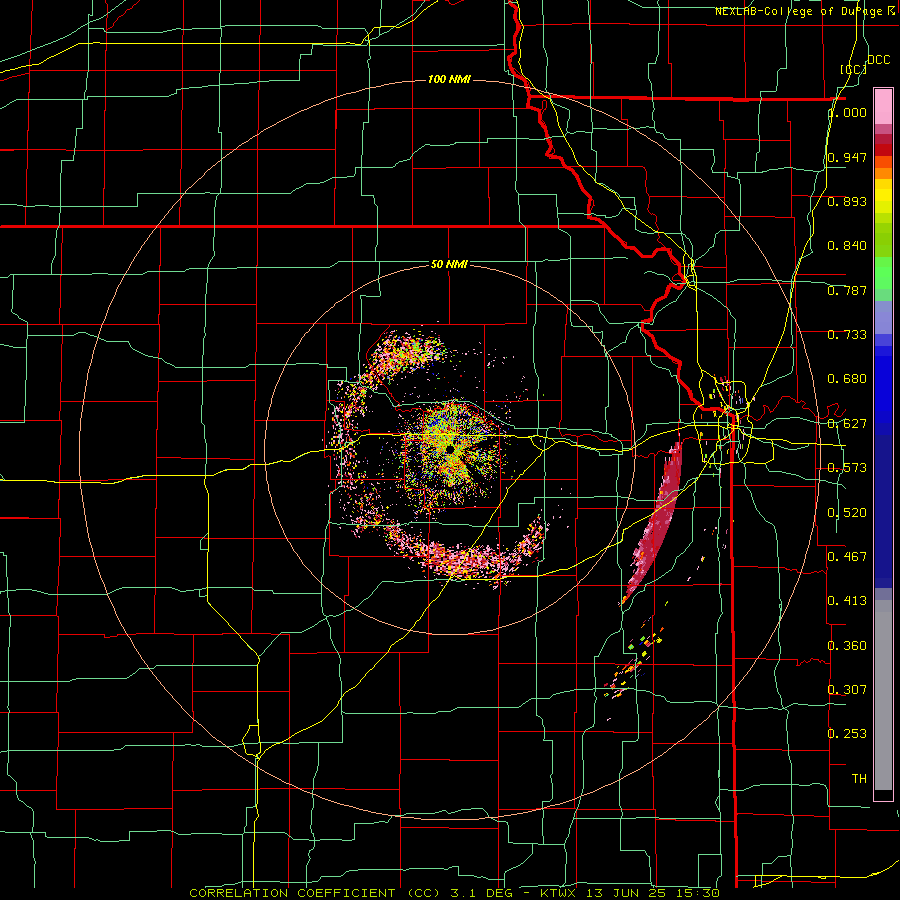Click the 0.733 scale value
This screenshot has height=900, width=900.
click(x=847, y=335)
